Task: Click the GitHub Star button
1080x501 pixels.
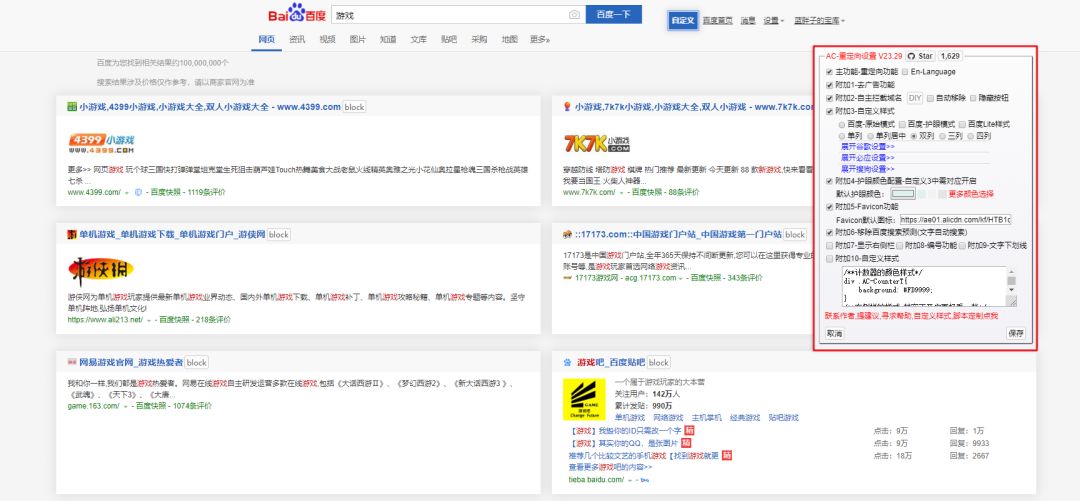Action: [x=921, y=57]
